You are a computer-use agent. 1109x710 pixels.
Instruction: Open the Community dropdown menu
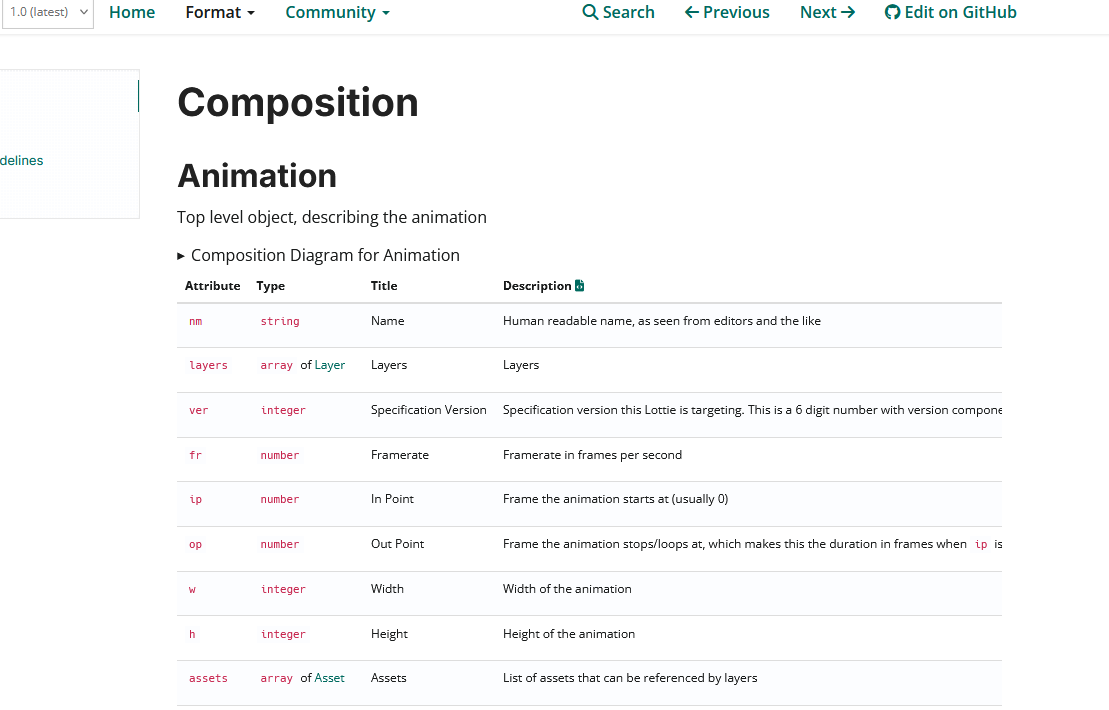click(x=337, y=13)
